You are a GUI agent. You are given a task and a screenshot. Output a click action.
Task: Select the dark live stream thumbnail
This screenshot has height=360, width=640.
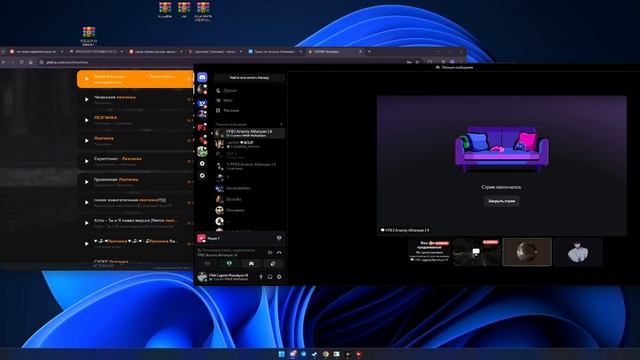point(477,252)
